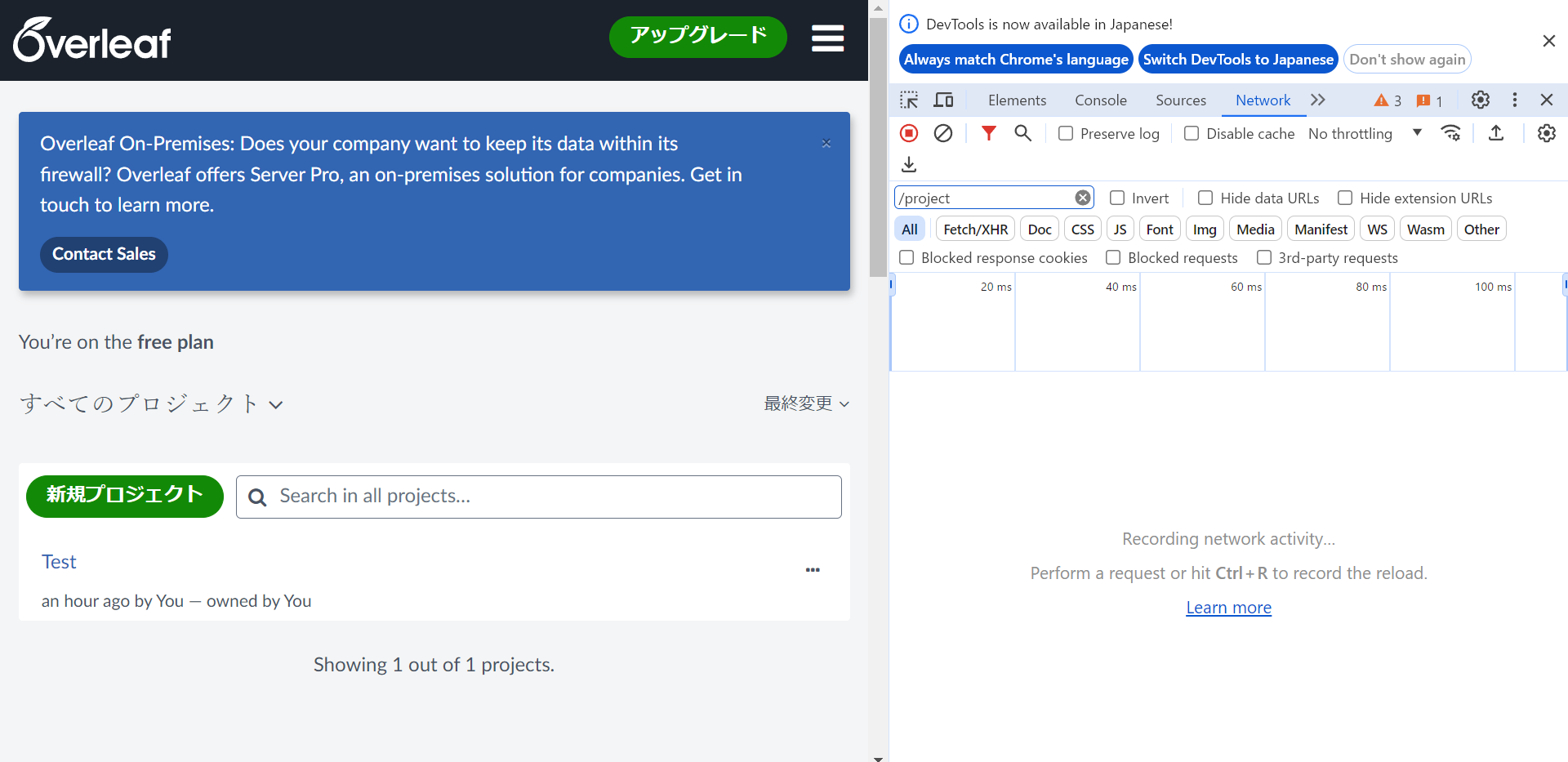Viewport: 1568px width, 762px height.
Task: Filter requests by Fetch/XHR
Action: [975, 229]
